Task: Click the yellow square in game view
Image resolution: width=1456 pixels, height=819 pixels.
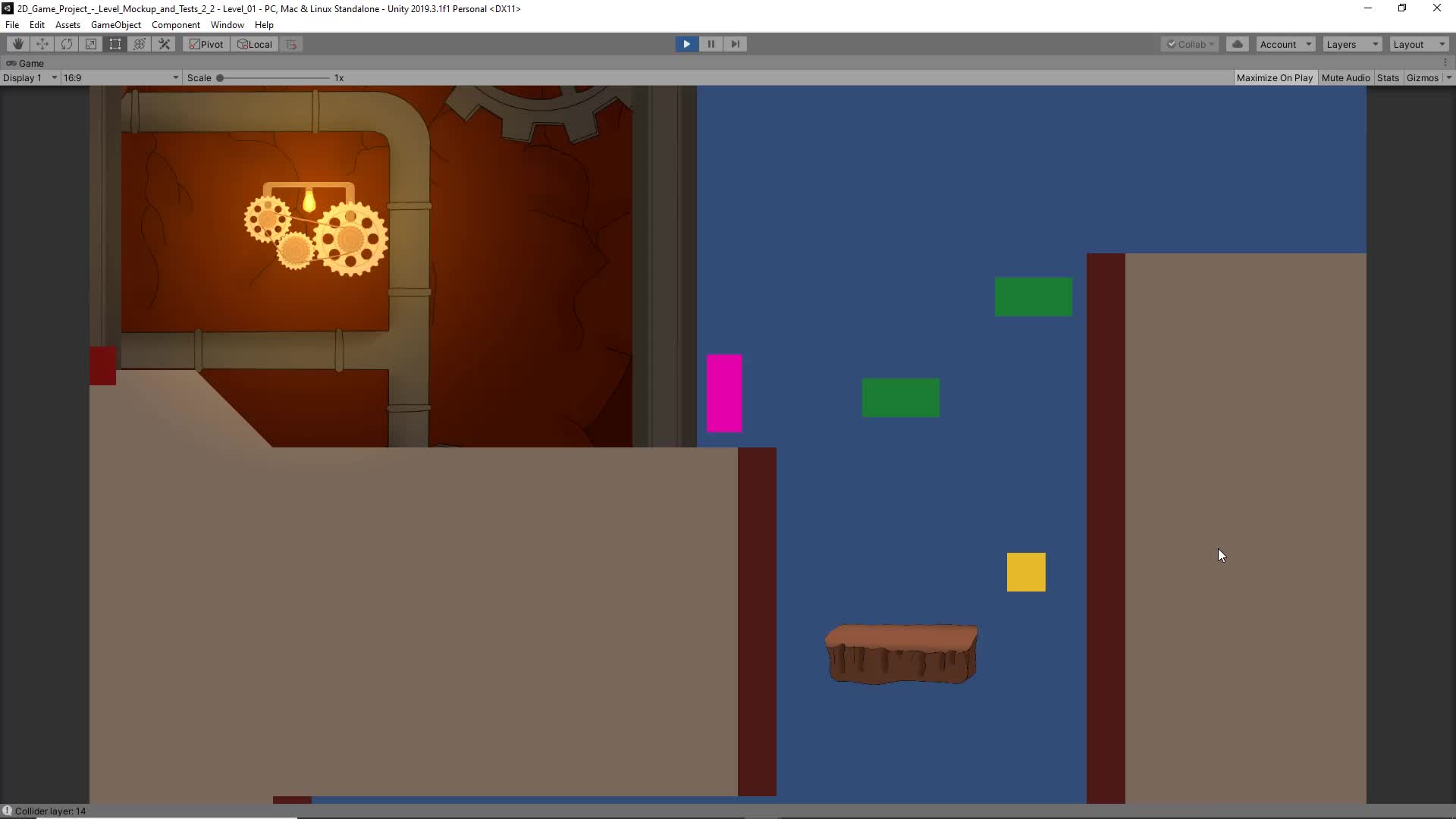Action: tap(1026, 572)
